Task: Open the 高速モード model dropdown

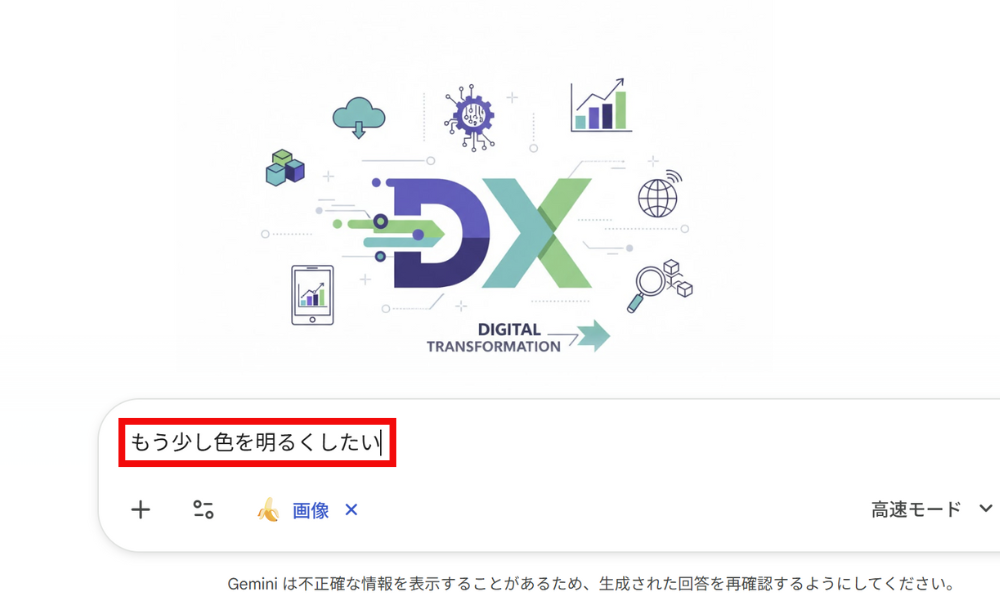Action: (x=915, y=510)
